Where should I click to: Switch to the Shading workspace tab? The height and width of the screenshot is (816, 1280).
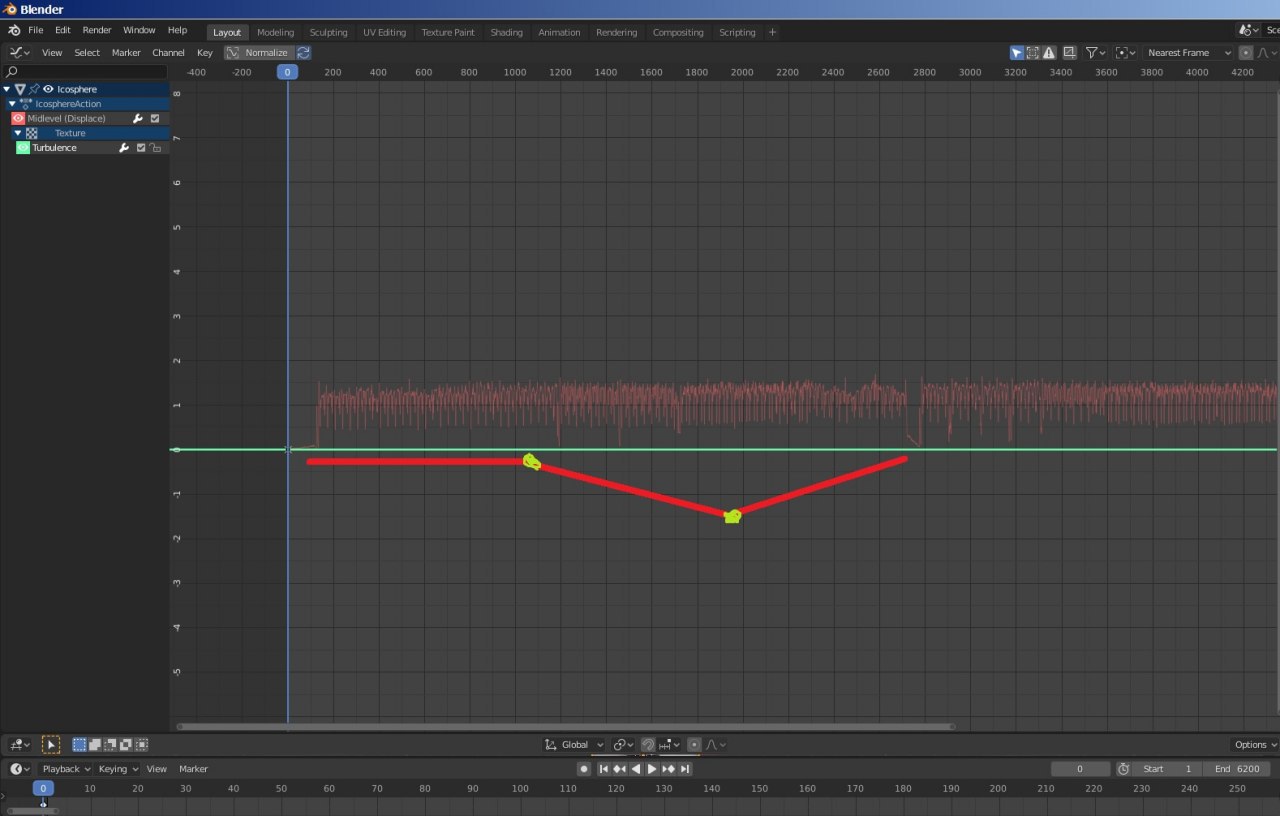click(x=506, y=32)
